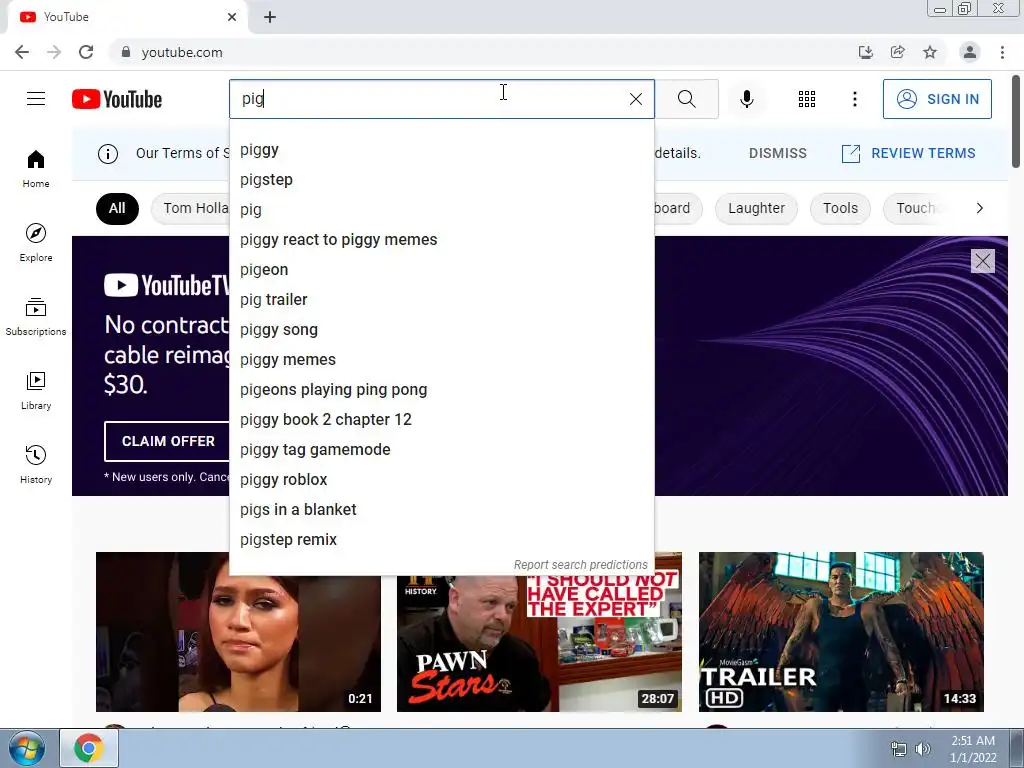
Task: Open the volume control in system tray
Action: pos(922,749)
